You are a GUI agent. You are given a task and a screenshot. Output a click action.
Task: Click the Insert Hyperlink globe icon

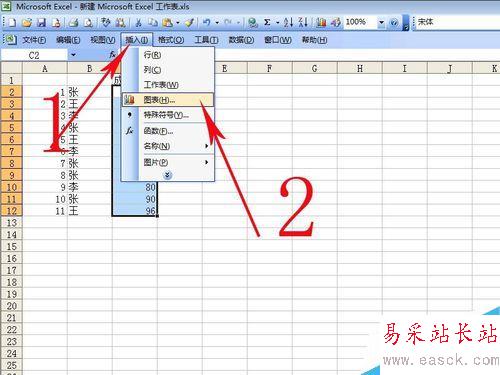pyautogui.click(x=253, y=22)
